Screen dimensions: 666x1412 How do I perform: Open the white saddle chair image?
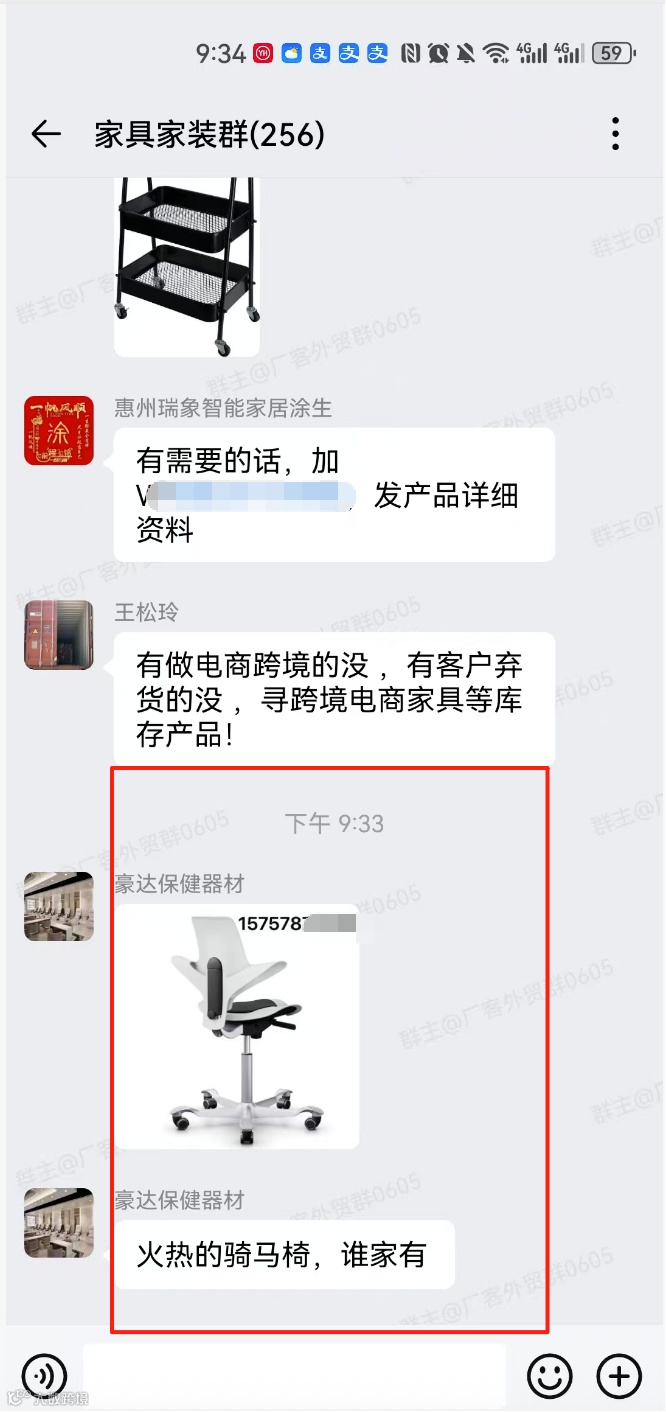pos(237,1027)
